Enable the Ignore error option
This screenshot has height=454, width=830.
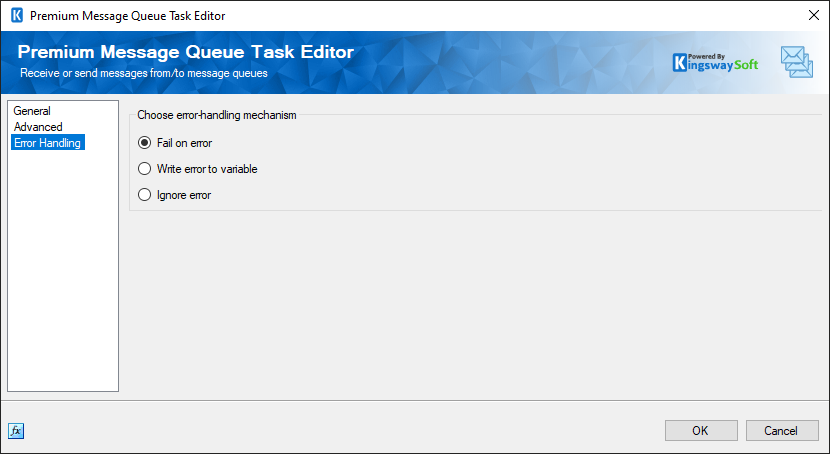145,195
